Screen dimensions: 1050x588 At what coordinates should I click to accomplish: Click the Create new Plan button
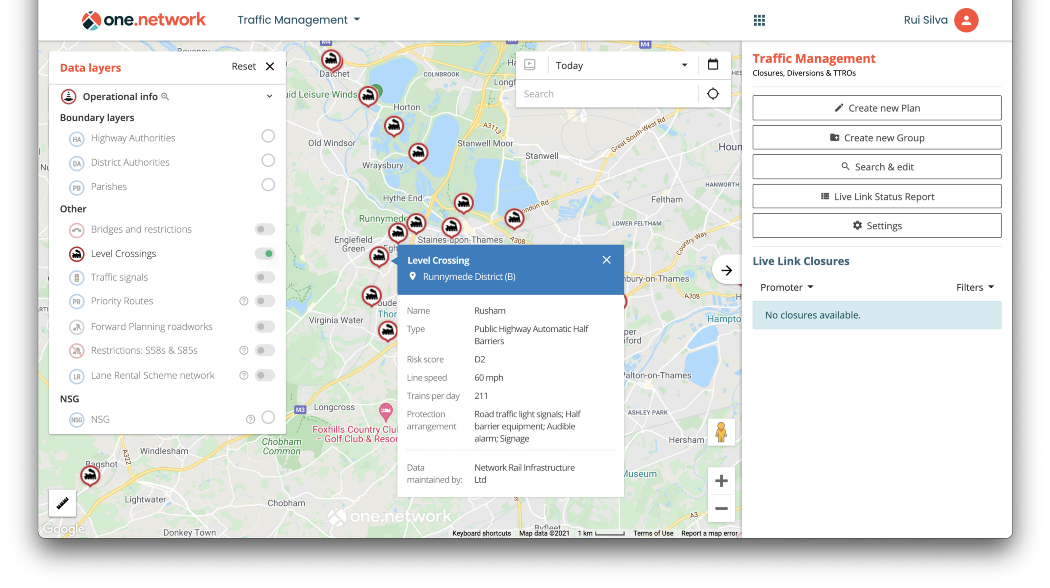coord(876,108)
